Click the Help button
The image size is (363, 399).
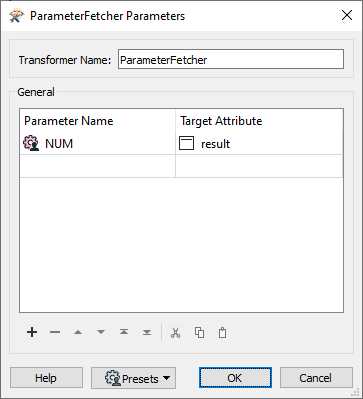46,378
